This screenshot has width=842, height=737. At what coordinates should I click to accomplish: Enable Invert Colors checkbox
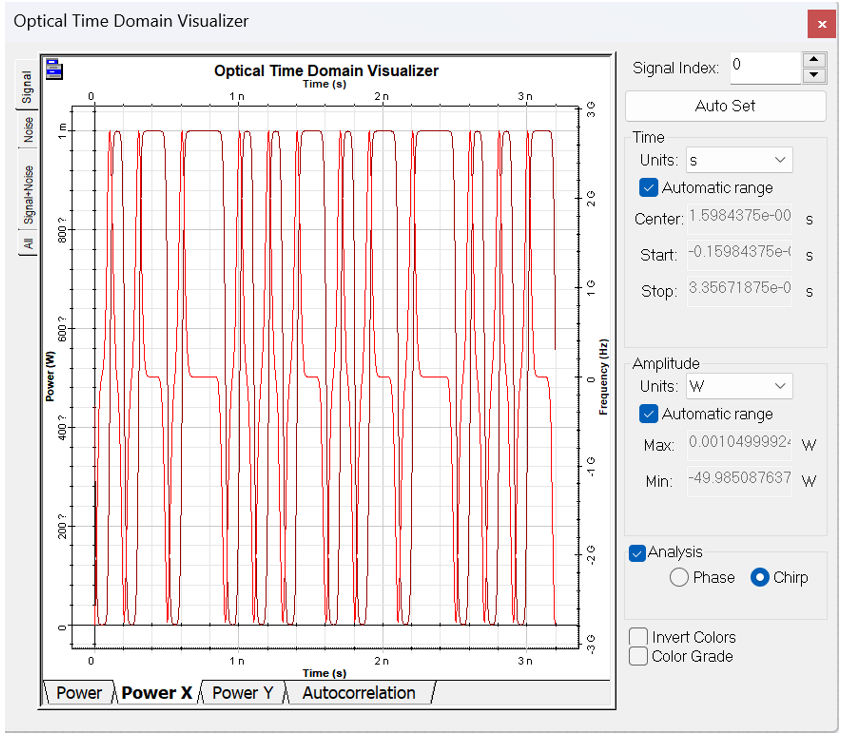tap(637, 637)
